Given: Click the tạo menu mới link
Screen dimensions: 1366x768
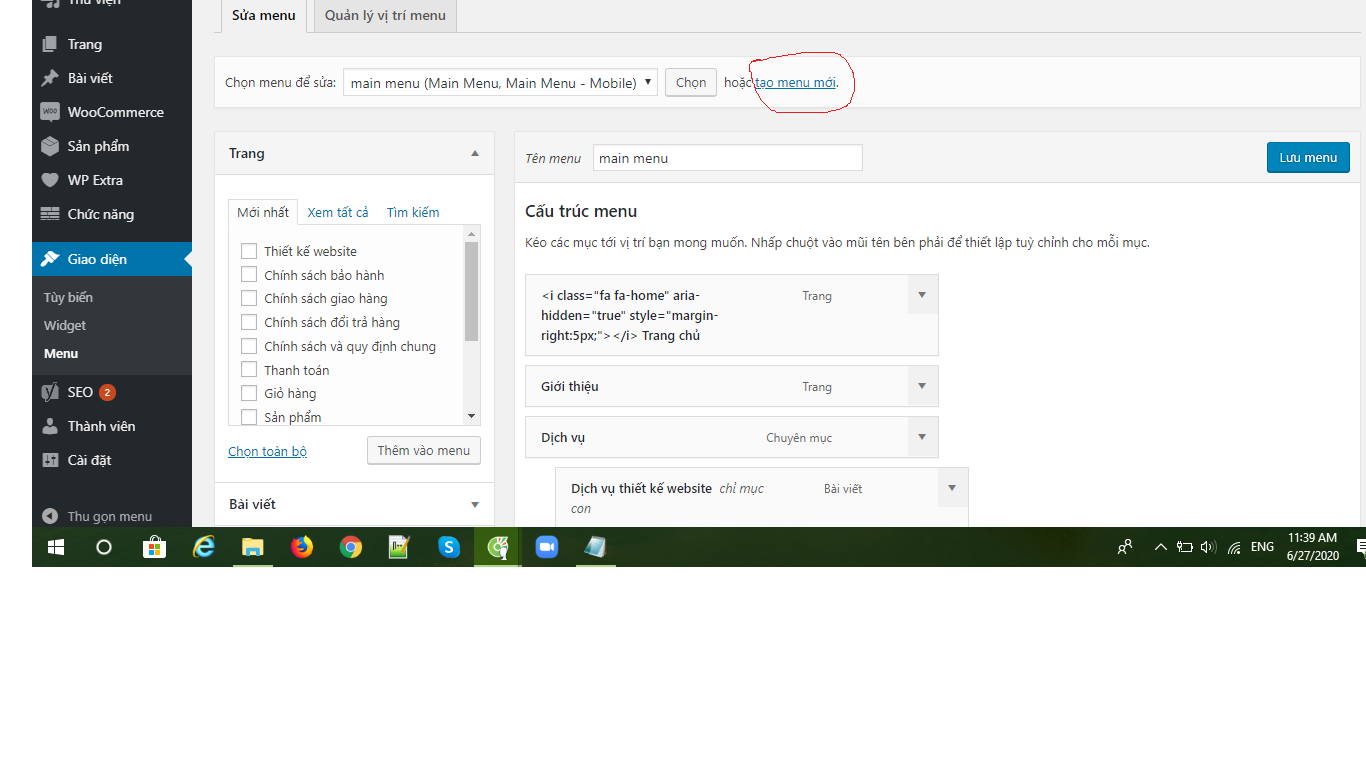Looking at the screenshot, I should pyautogui.click(x=796, y=83).
